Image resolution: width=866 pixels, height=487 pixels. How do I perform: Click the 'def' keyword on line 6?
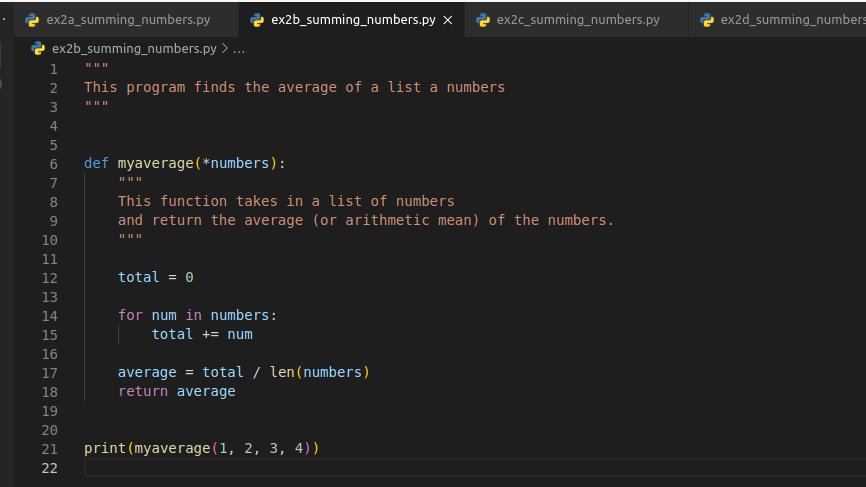click(x=96, y=163)
